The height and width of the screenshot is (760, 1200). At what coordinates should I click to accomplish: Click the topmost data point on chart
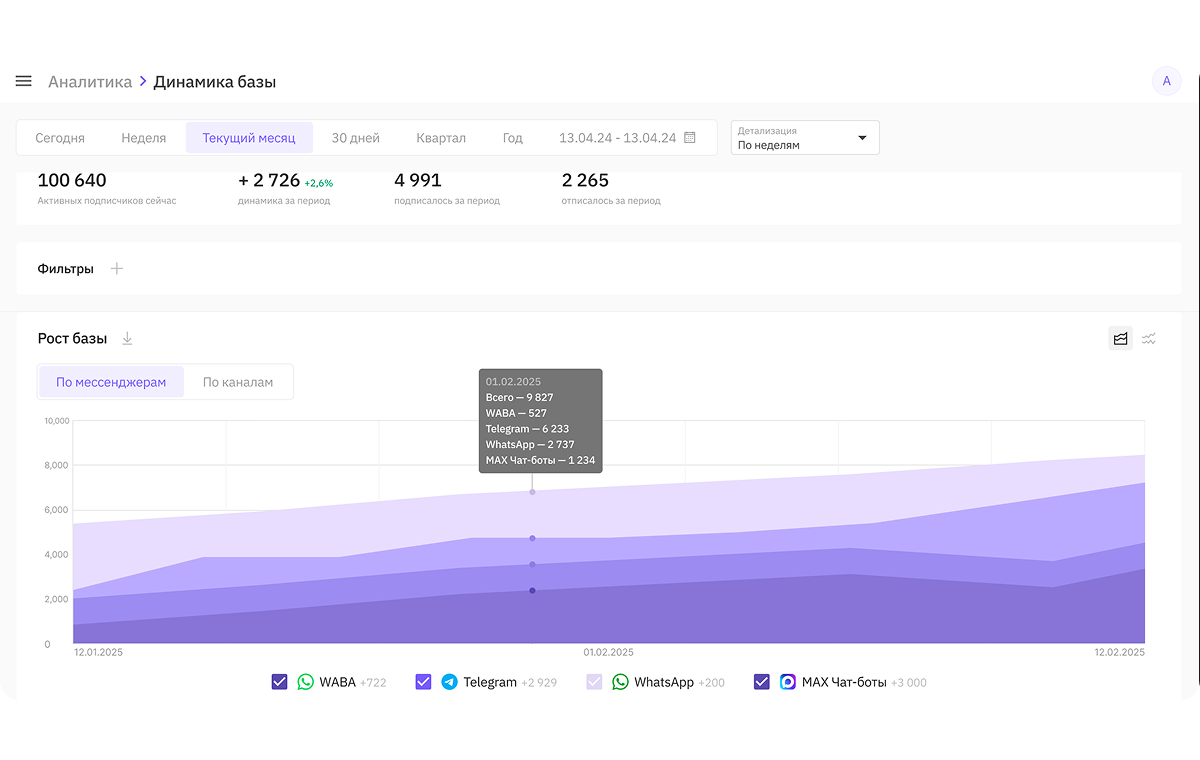(532, 492)
